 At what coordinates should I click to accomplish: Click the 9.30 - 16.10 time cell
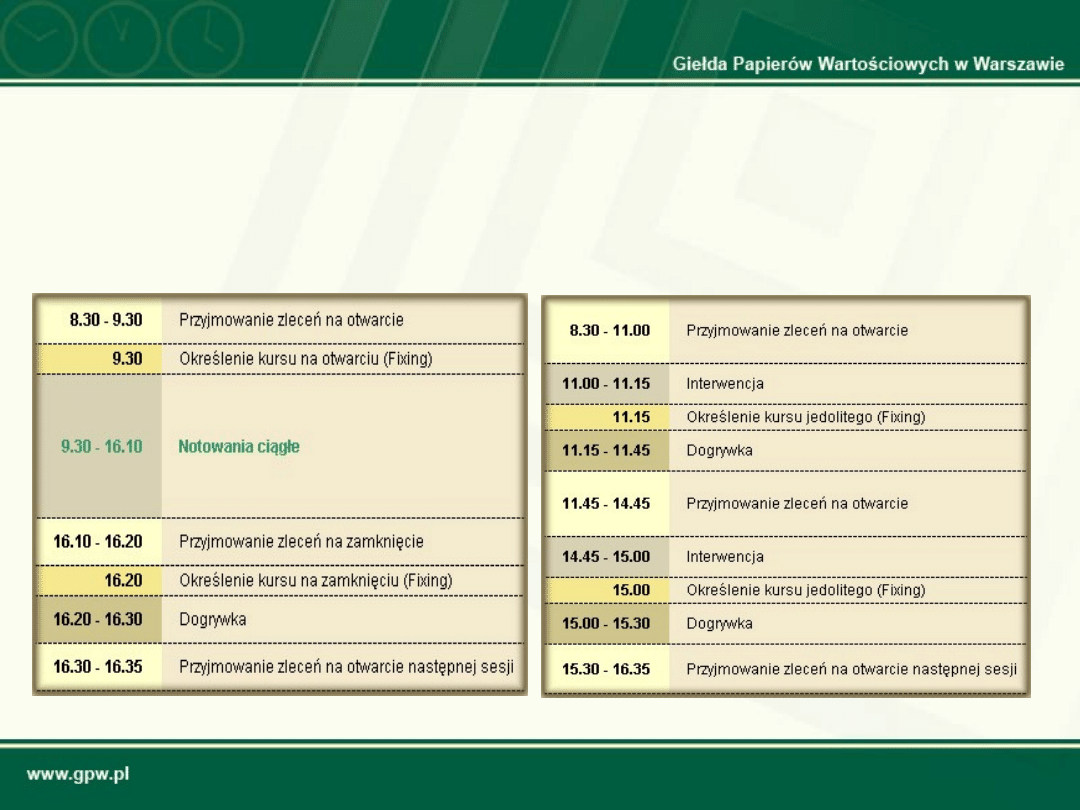point(101,447)
